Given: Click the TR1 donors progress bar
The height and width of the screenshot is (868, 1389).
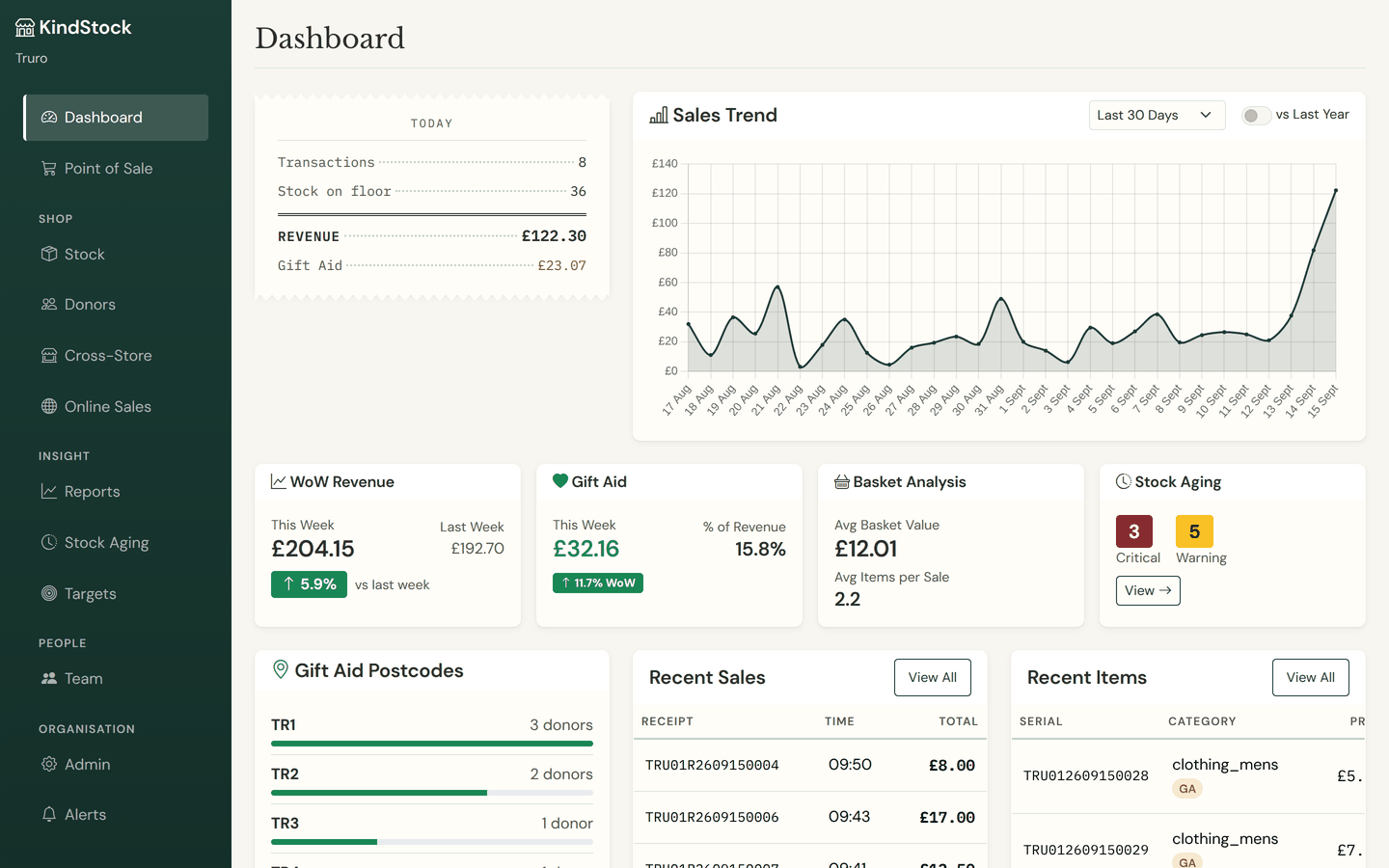Looking at the screenshot, I should (432, 744).
